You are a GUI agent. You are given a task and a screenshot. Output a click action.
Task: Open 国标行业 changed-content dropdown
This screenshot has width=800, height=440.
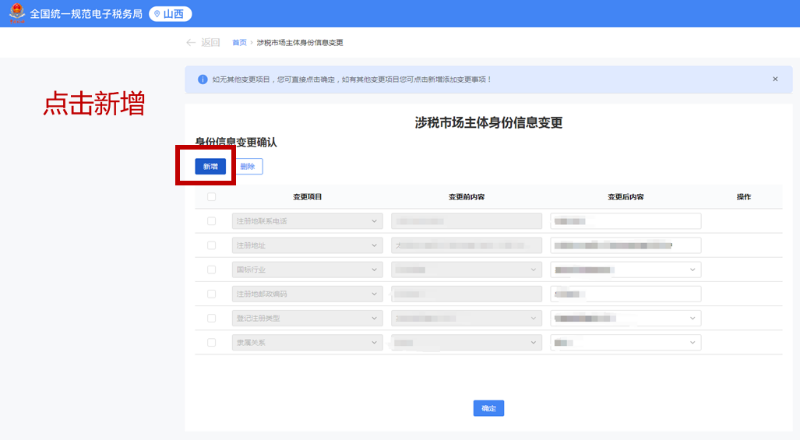(x=625, y=269)
